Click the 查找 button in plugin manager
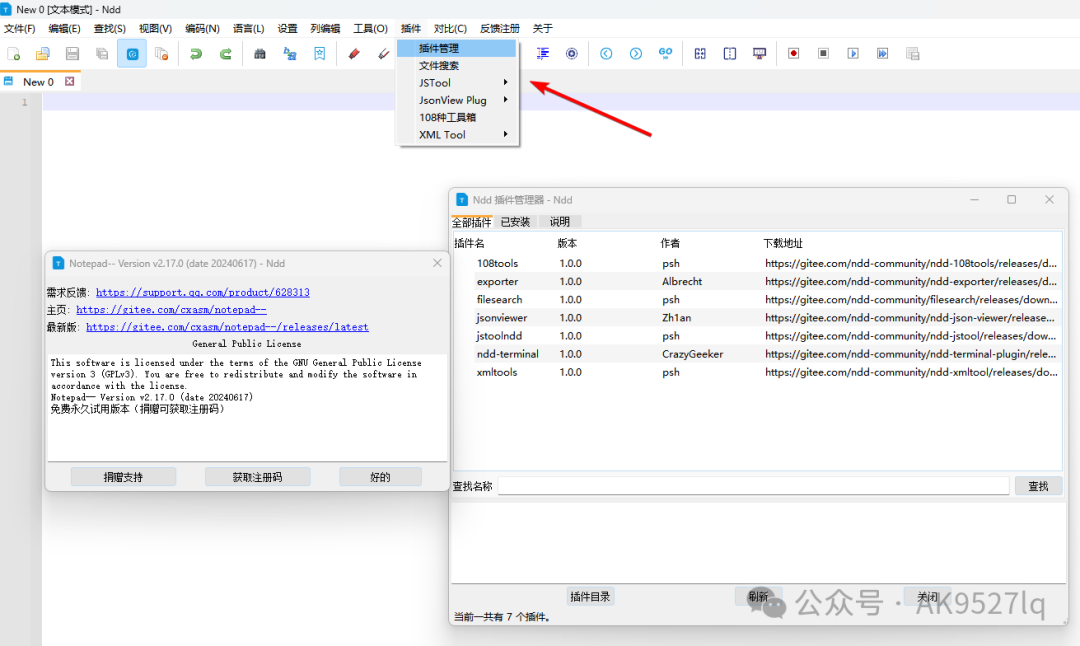Image resolution: width=1080 pixels, height=646 pixels. coord(1038,486)
